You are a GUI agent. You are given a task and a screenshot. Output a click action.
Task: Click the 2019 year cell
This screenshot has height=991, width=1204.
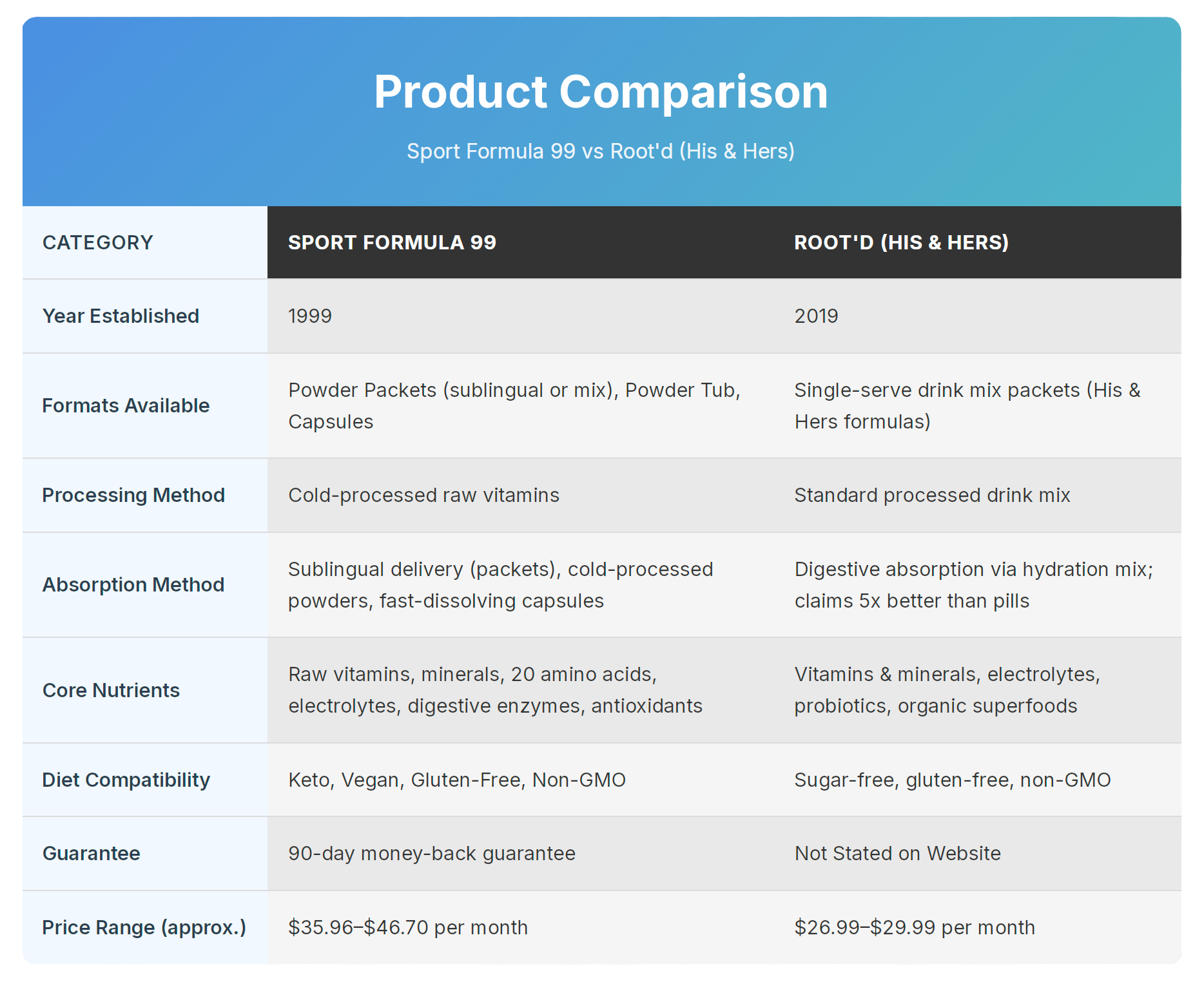[816, 316]
